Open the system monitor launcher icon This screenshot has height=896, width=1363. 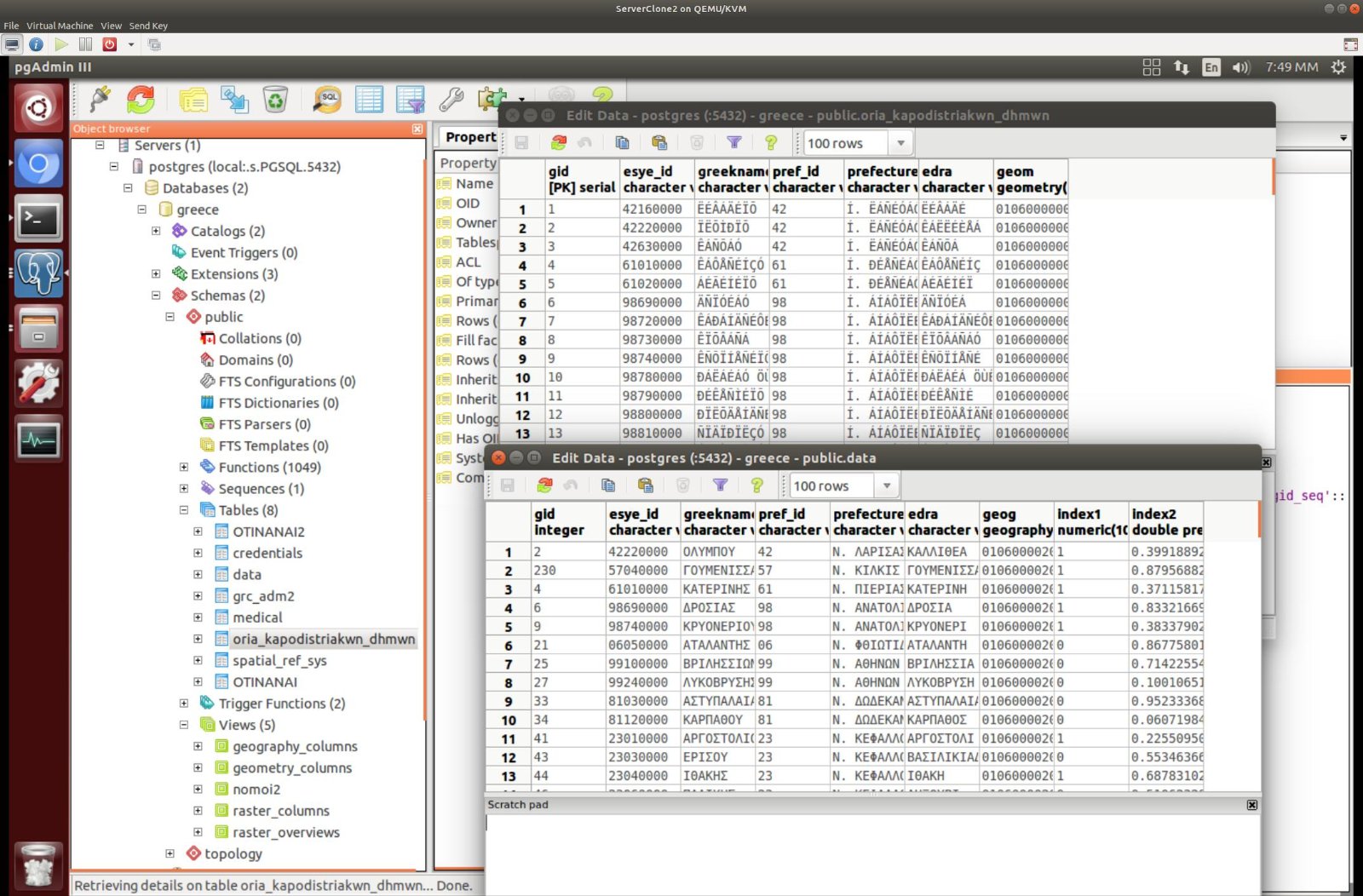38,439
